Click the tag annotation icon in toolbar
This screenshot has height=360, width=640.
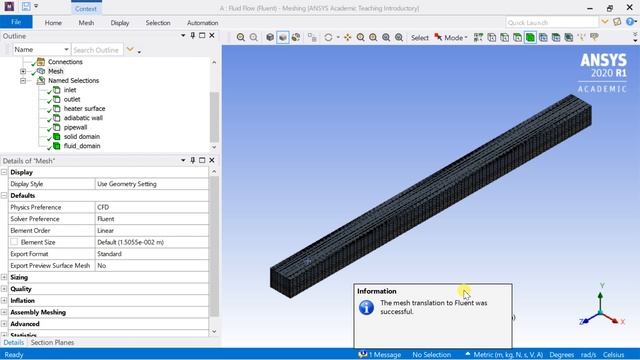click(x=595, y=37)
